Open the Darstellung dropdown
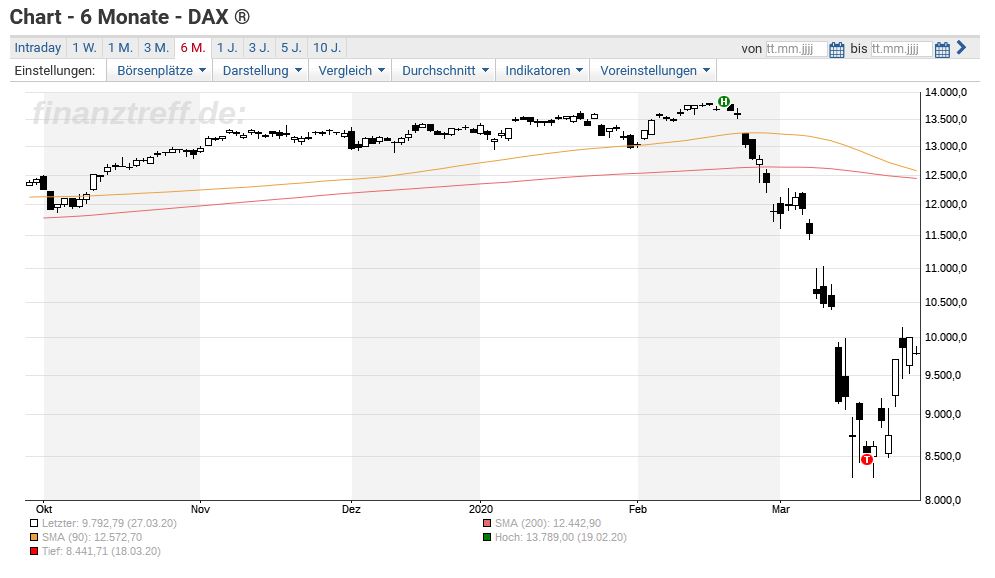The image size is (995, 578). (x=261, y=70)
